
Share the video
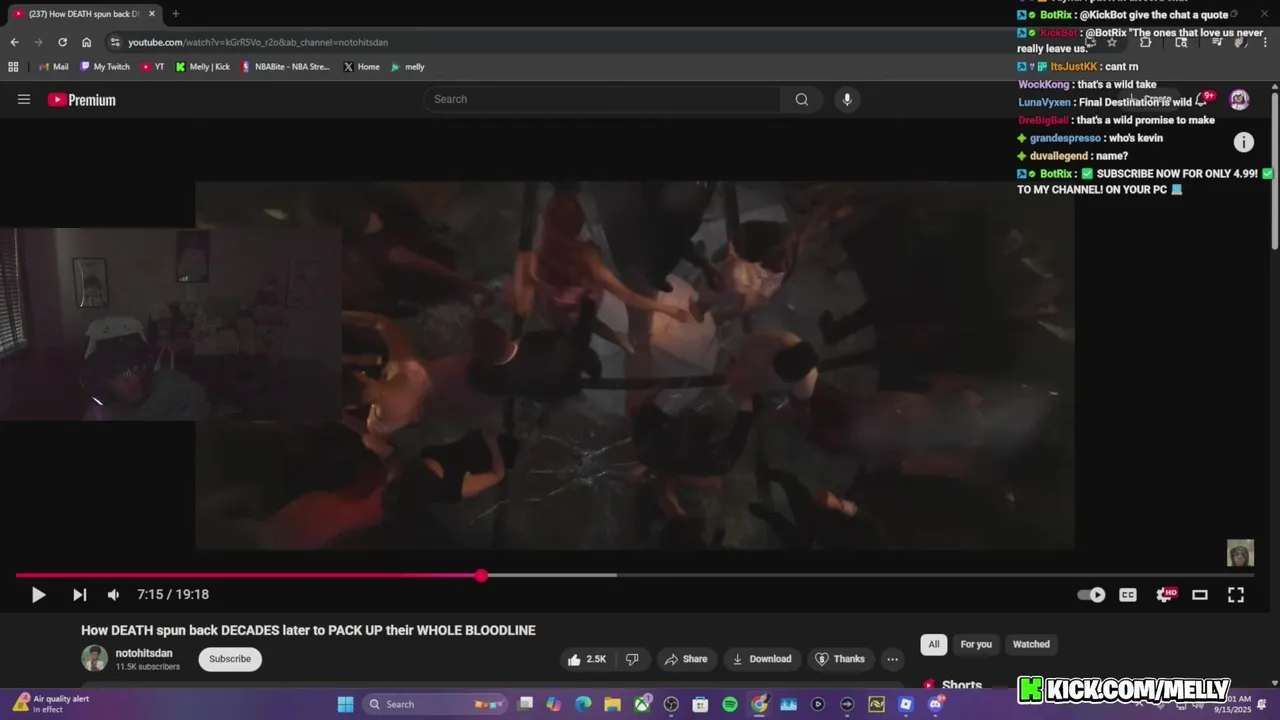(x=686, y=659)
